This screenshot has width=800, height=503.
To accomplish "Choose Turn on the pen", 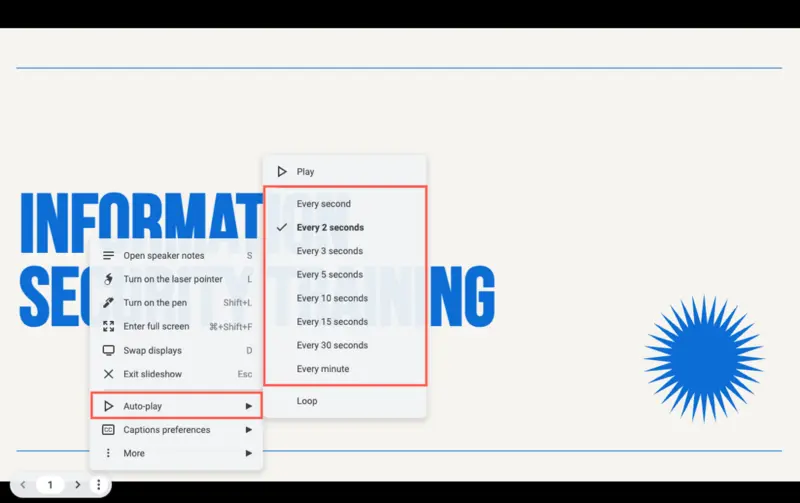I will [x=176, y=303].
